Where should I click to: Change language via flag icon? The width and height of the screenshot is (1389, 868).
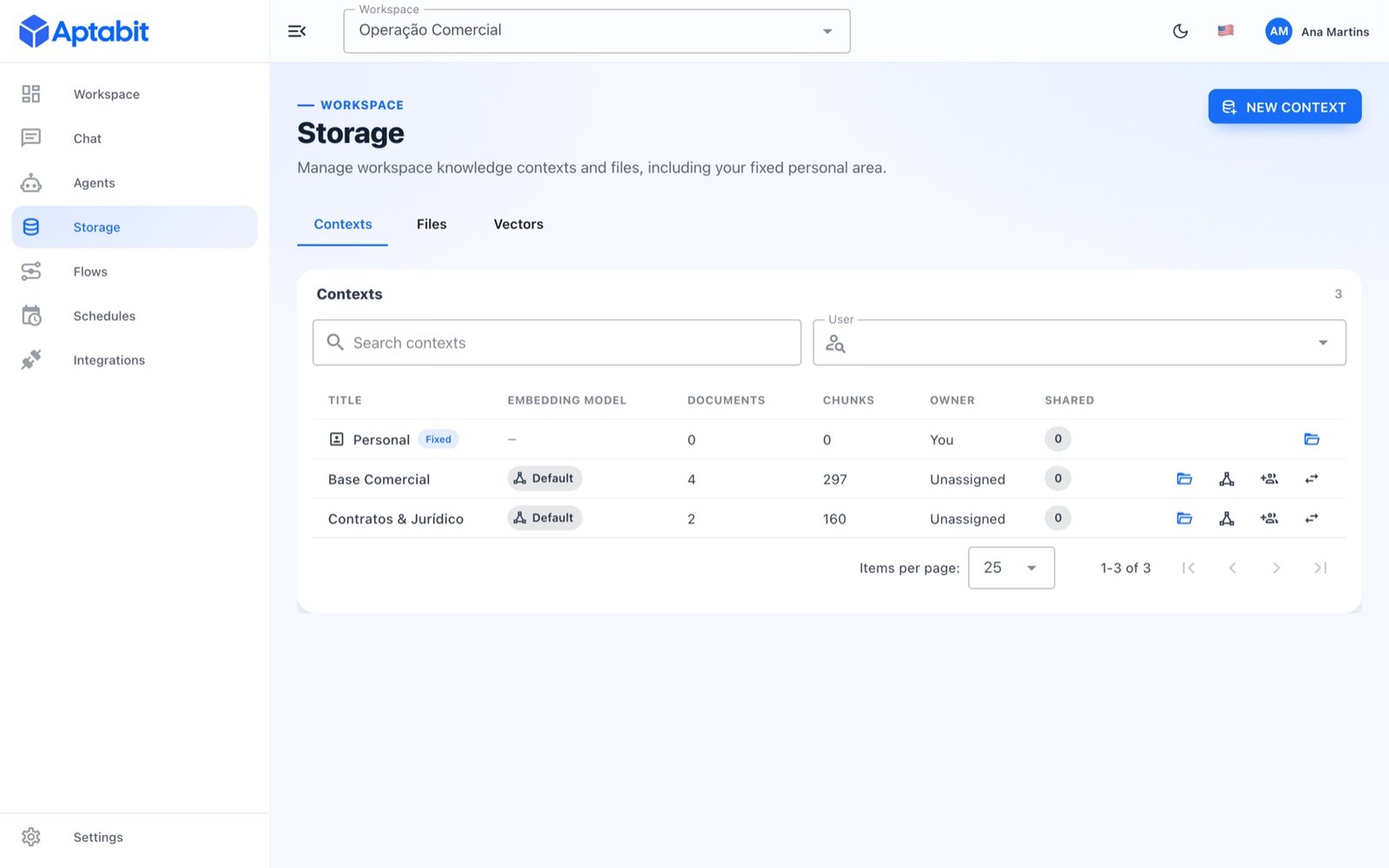(1226, 31)
